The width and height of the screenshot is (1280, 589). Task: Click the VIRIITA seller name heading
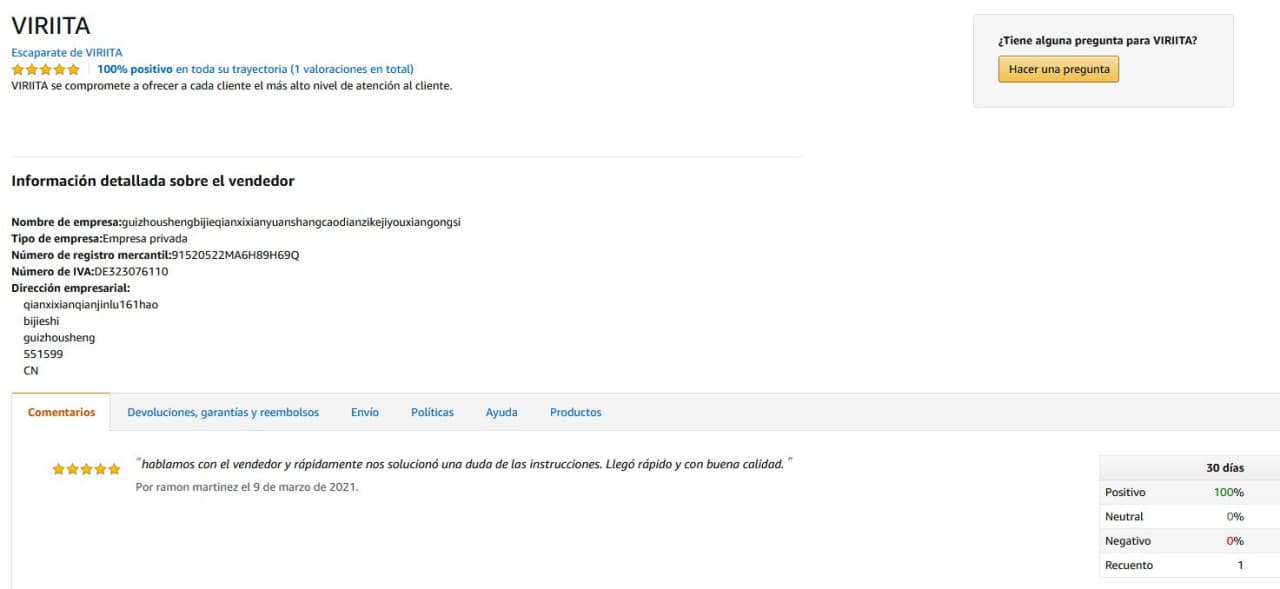[50, 27]
